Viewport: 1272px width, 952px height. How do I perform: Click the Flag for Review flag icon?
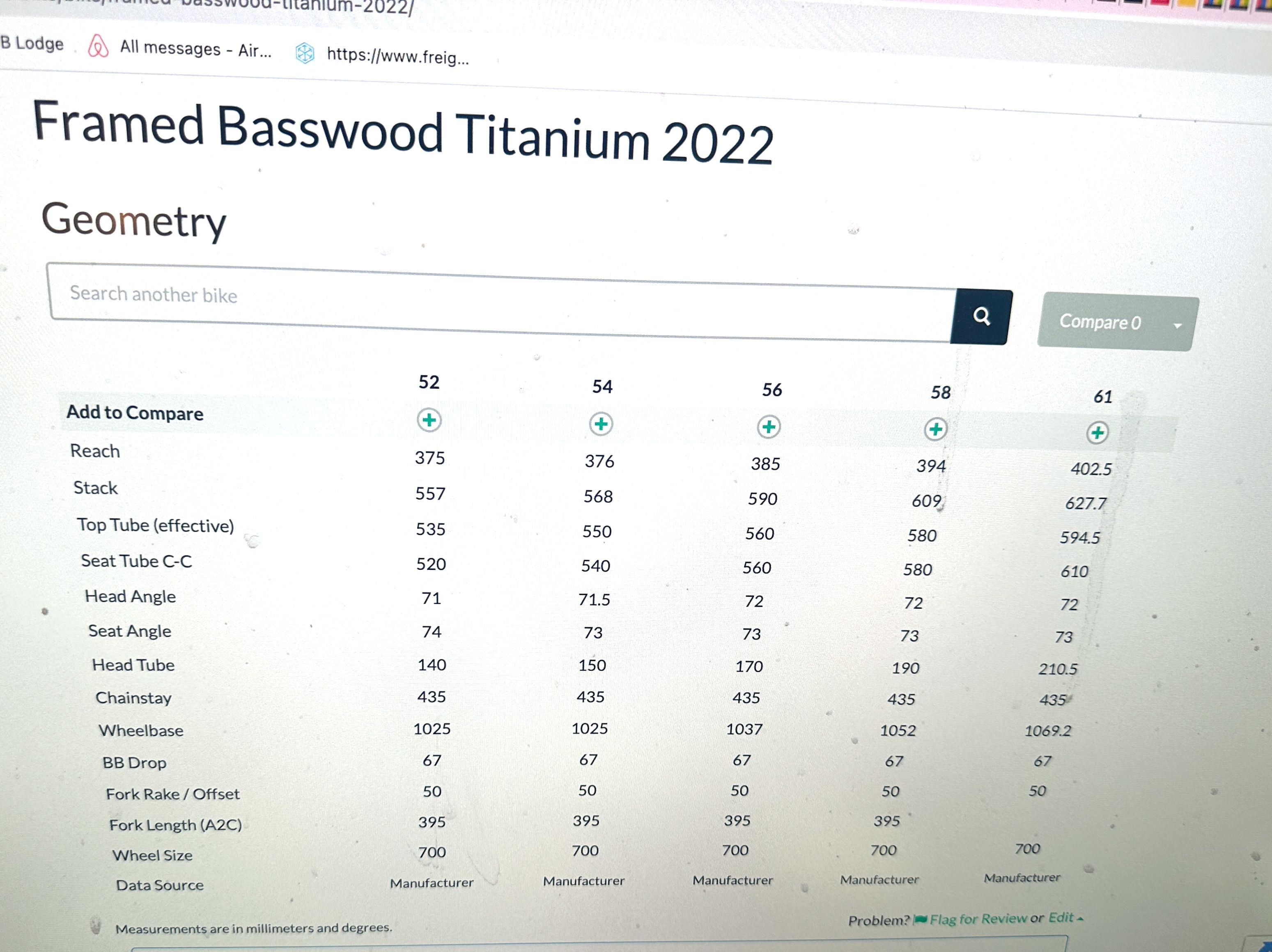click(921, 920)
